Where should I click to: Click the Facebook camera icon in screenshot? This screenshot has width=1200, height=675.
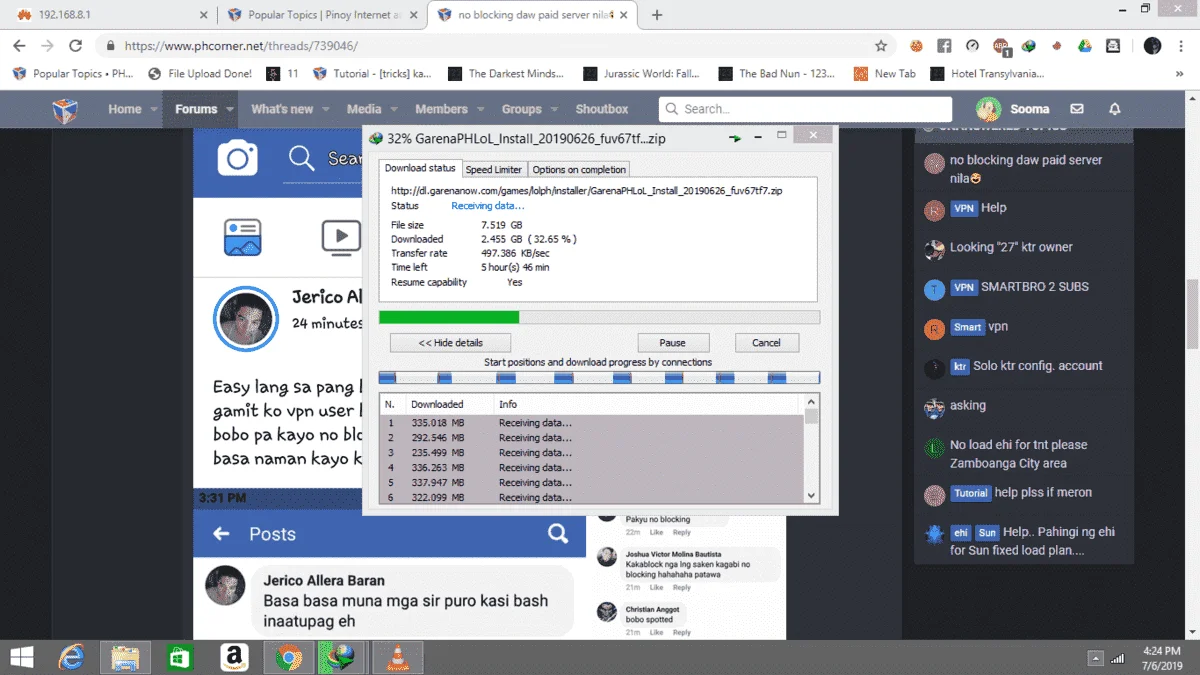[238, 158]
